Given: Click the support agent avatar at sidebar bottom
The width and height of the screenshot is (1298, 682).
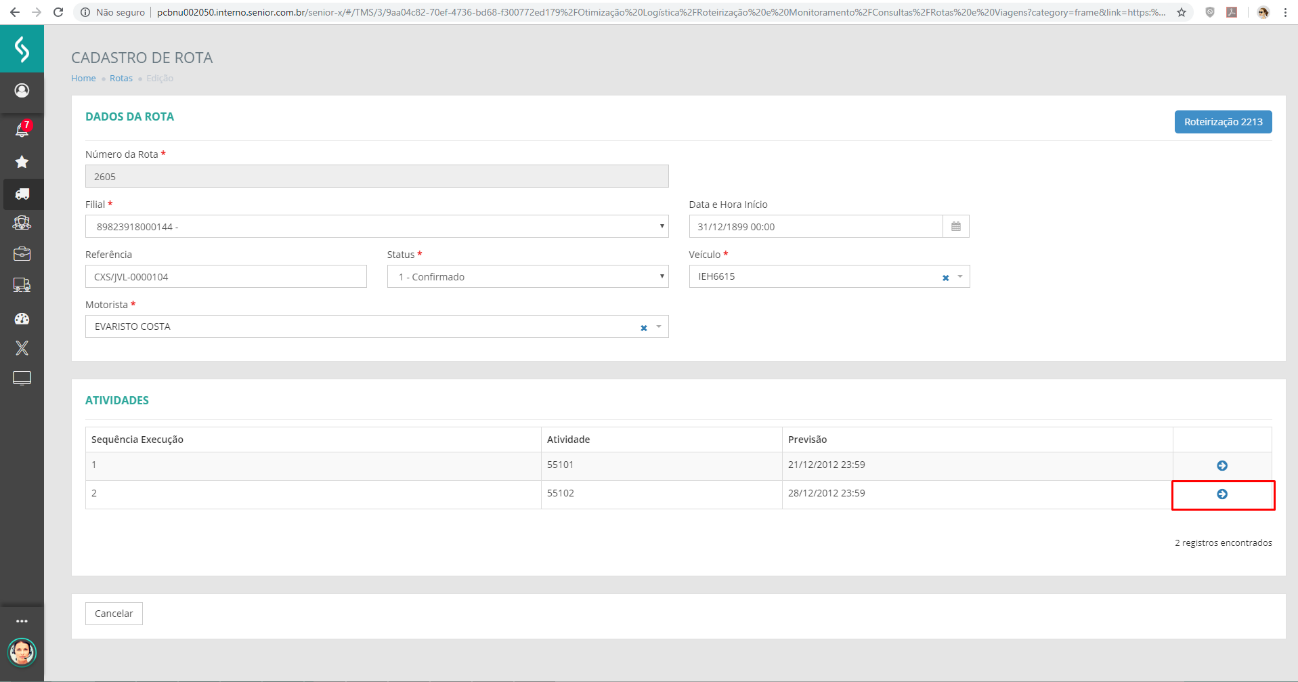Looking at the screenshot, I should pos(21,653).
